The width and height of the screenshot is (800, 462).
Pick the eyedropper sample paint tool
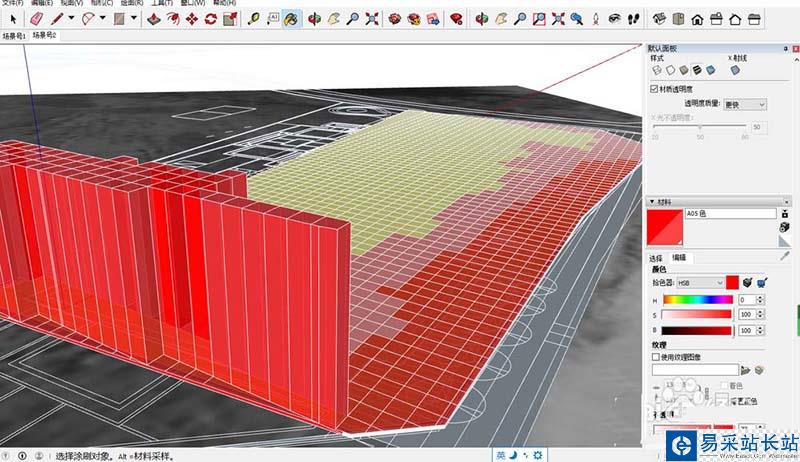point(785,256)
